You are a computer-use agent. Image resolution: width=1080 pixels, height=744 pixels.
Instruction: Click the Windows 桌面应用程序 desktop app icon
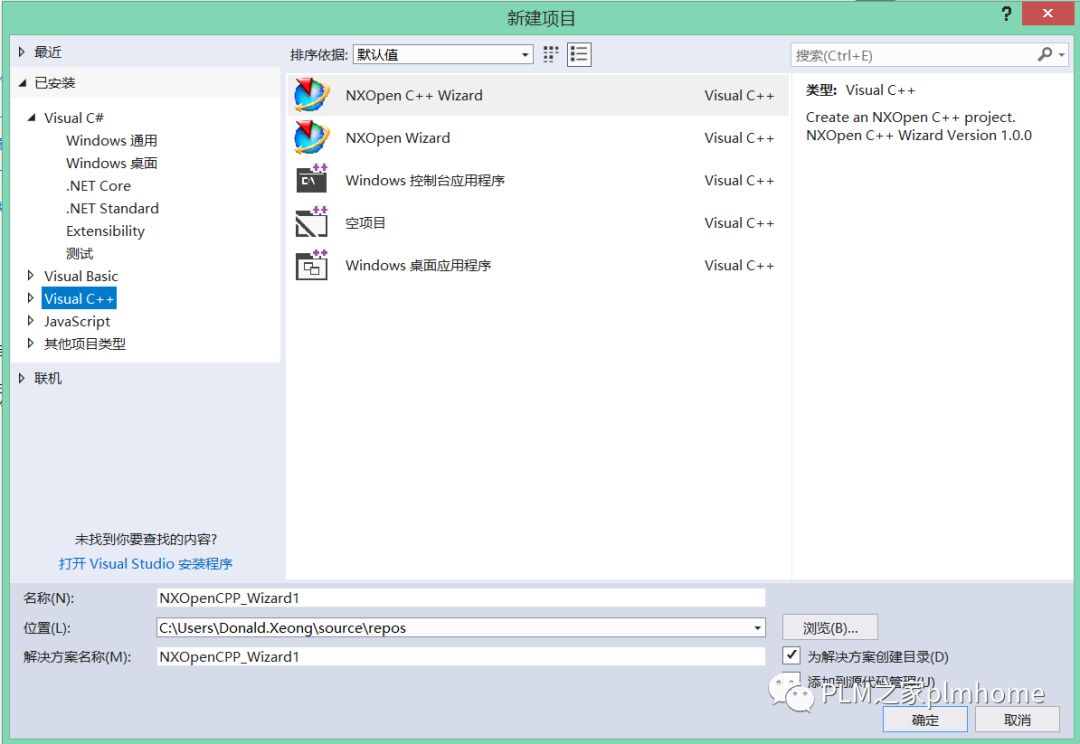tap(311, 265)
